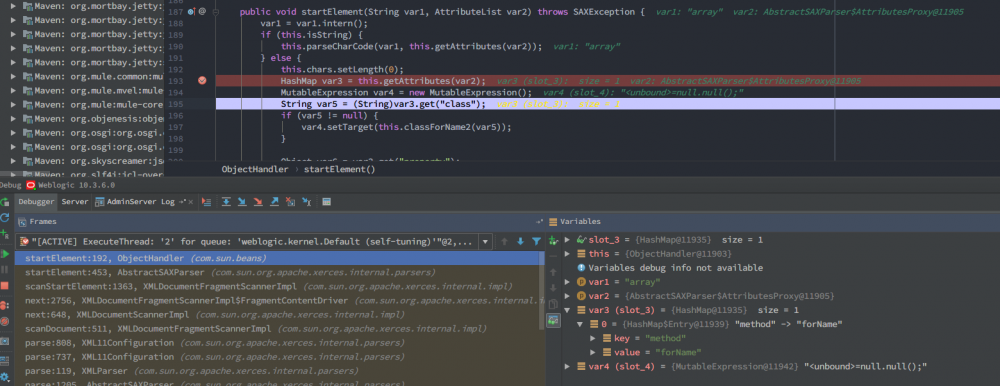Select the next frame down arrow
The image size is (1000, 386).
click(520, 241)
